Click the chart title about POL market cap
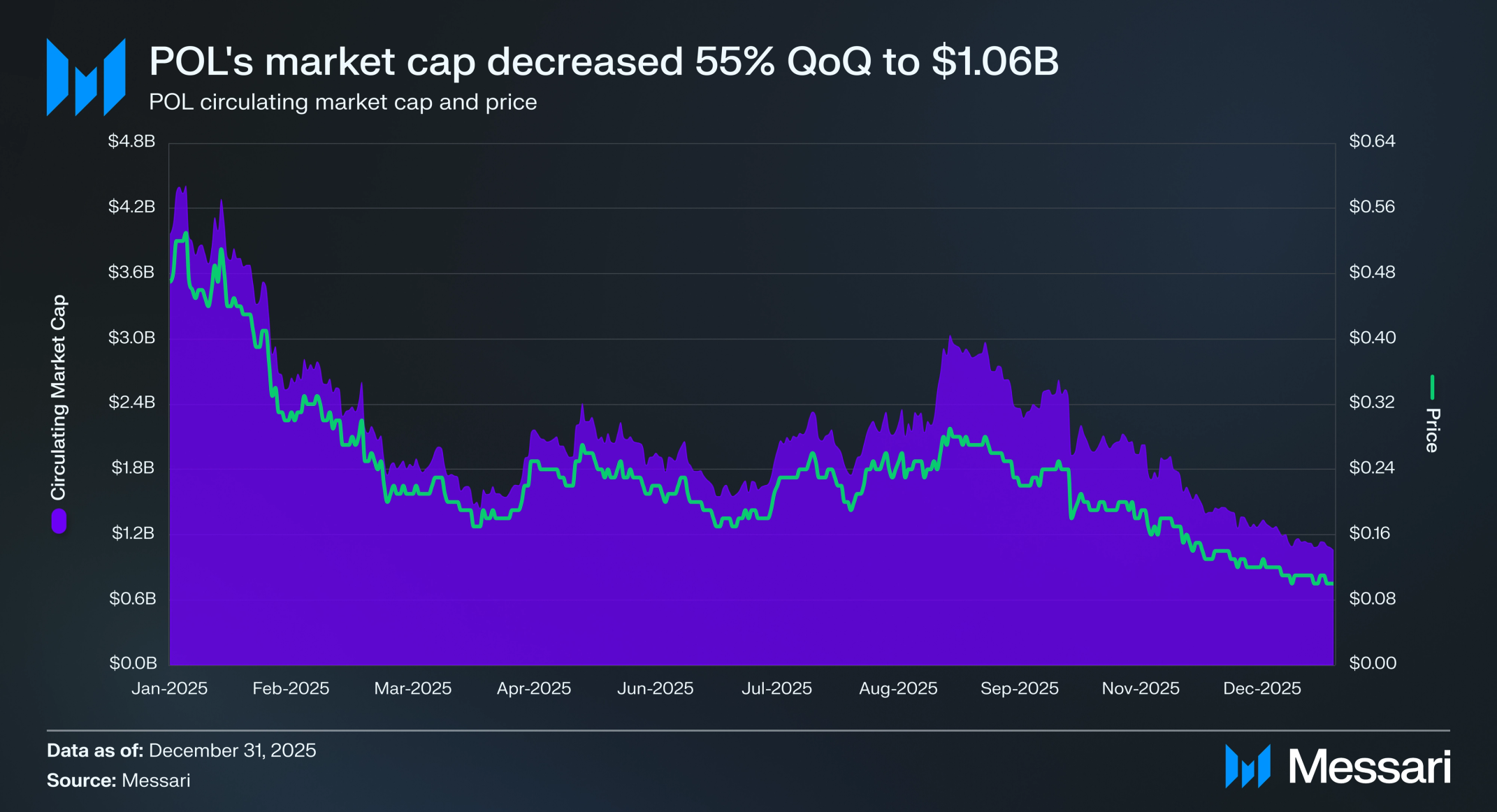Image resolution: width=1497 pixels, height=812 pixels. 603,61
